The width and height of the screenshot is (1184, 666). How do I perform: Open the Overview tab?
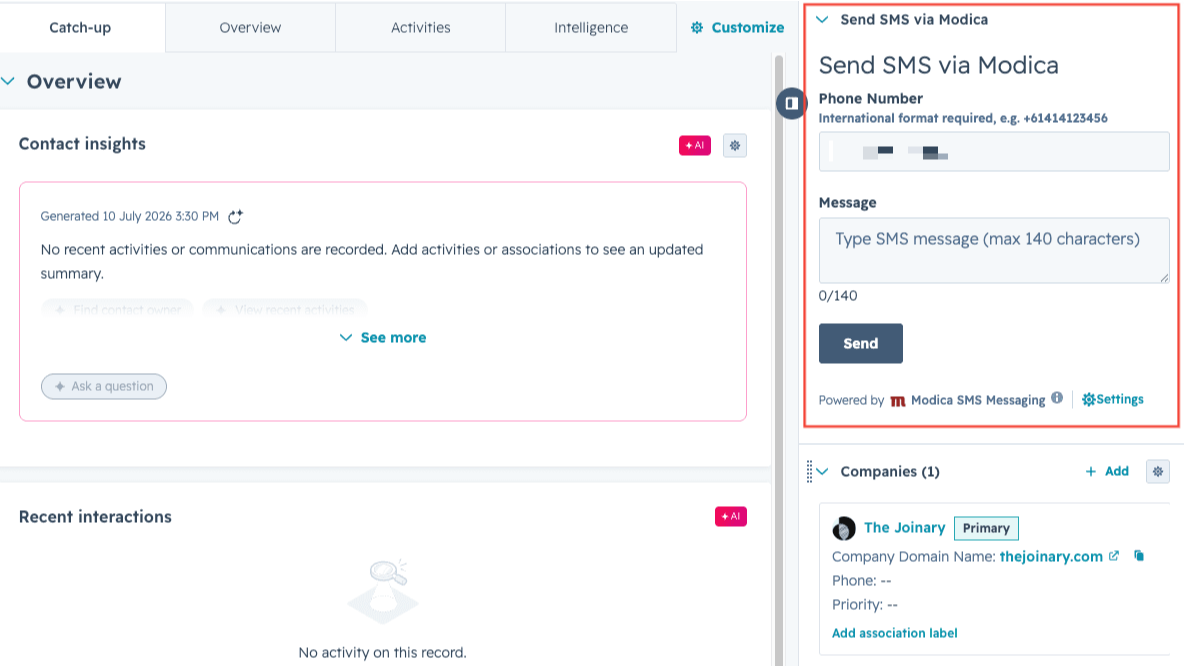250,27
